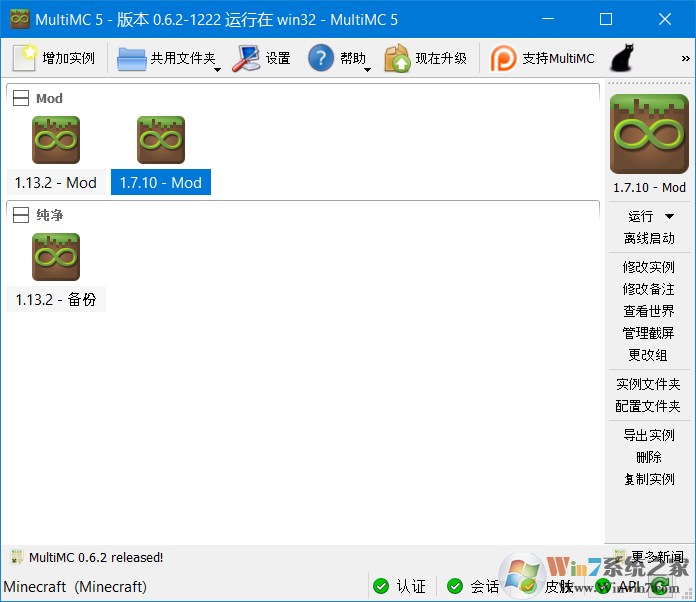Click 运行 to launch the instance

(x=641, y=216)
